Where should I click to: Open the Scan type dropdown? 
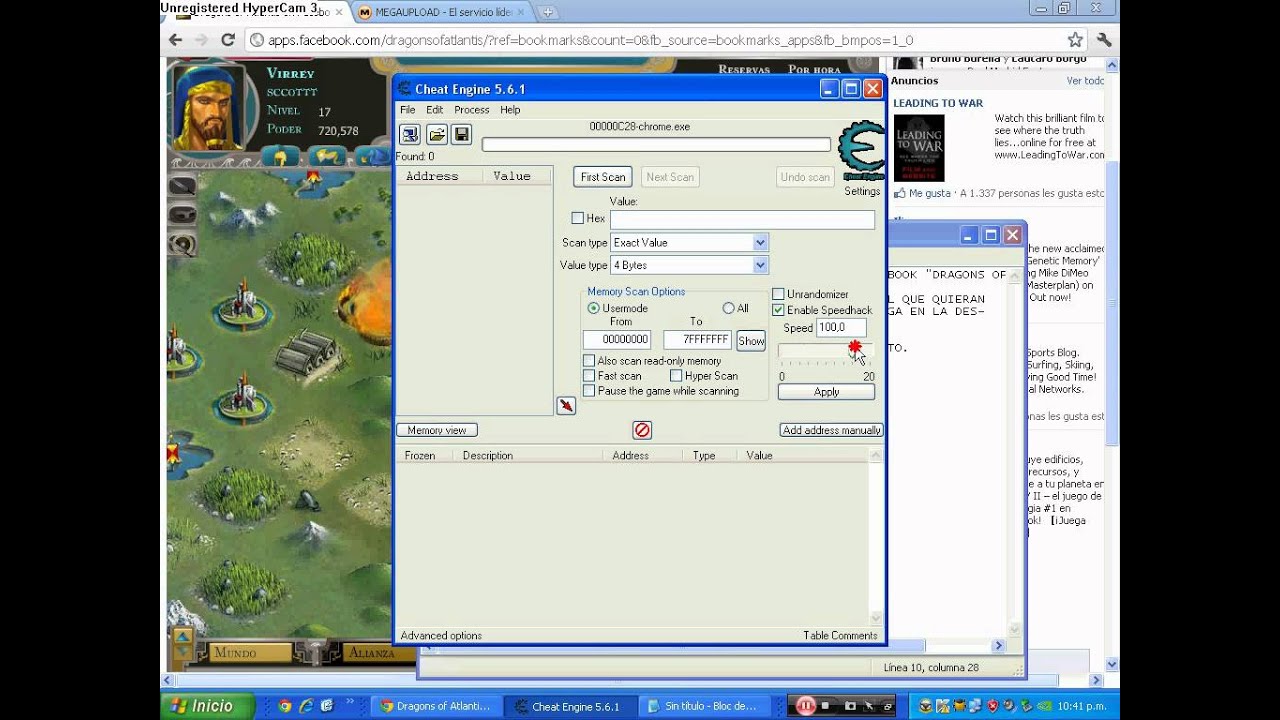(x=689, y=243)
